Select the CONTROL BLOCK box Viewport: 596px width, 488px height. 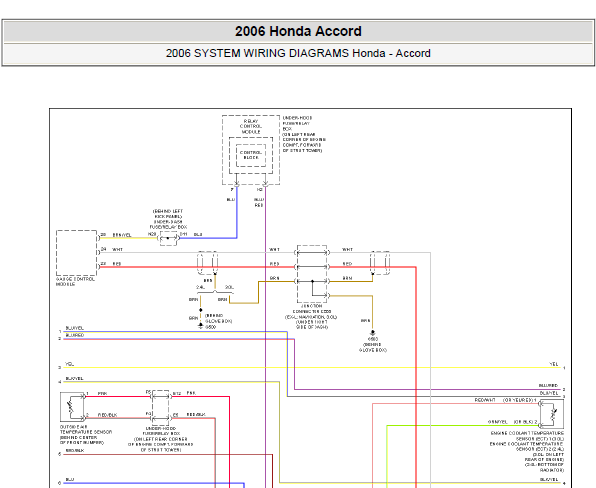(251, 155)
